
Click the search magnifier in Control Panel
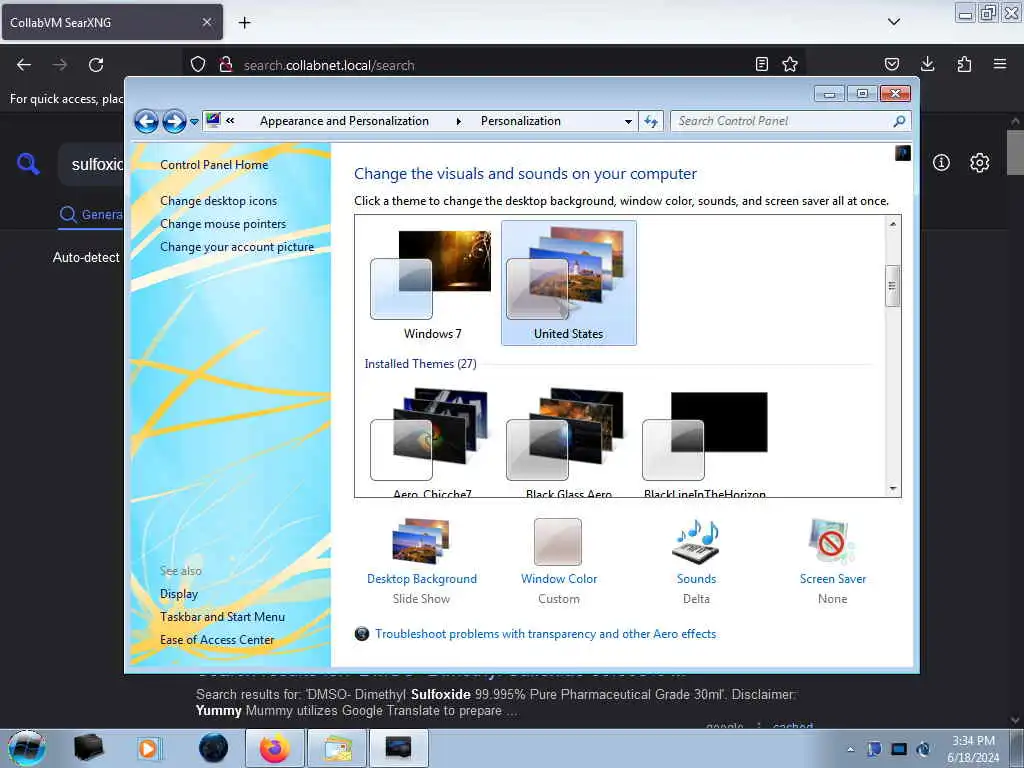(x=899, y=121)
